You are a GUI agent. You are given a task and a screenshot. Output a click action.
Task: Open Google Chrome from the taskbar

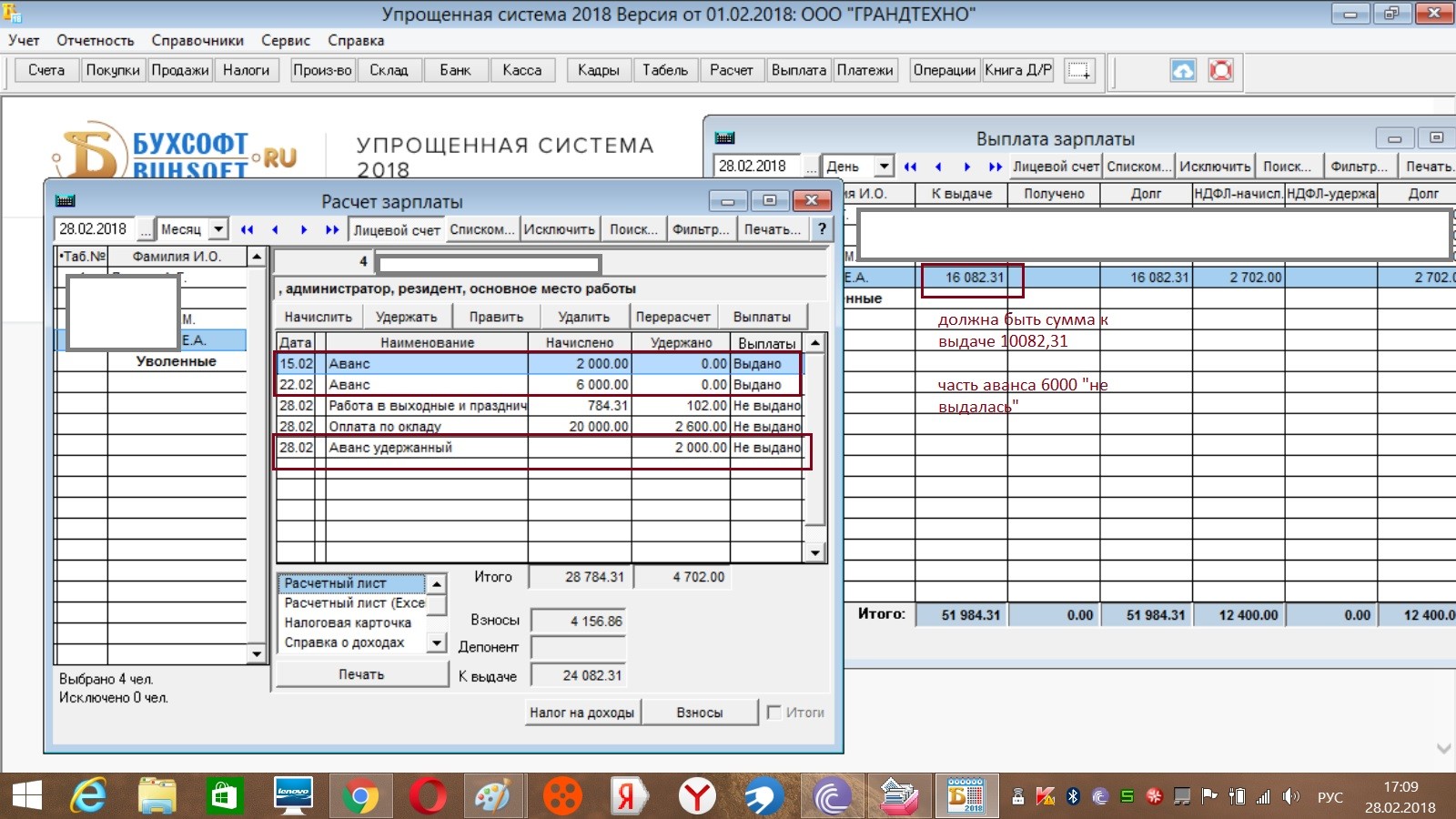click(x=360, y=797)
